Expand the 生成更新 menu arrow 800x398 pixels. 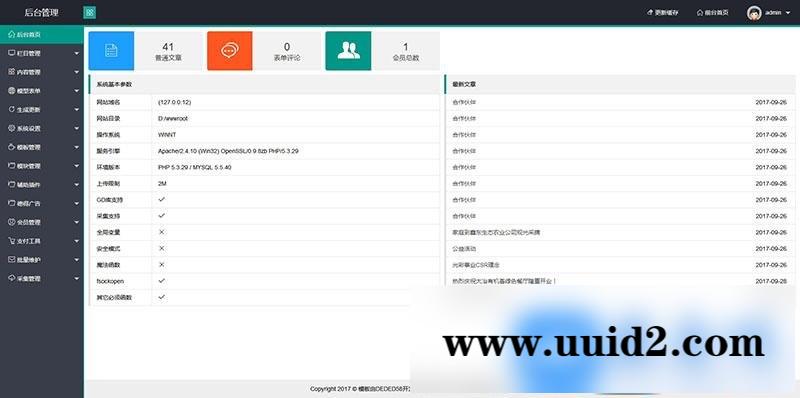pos(77,110)
